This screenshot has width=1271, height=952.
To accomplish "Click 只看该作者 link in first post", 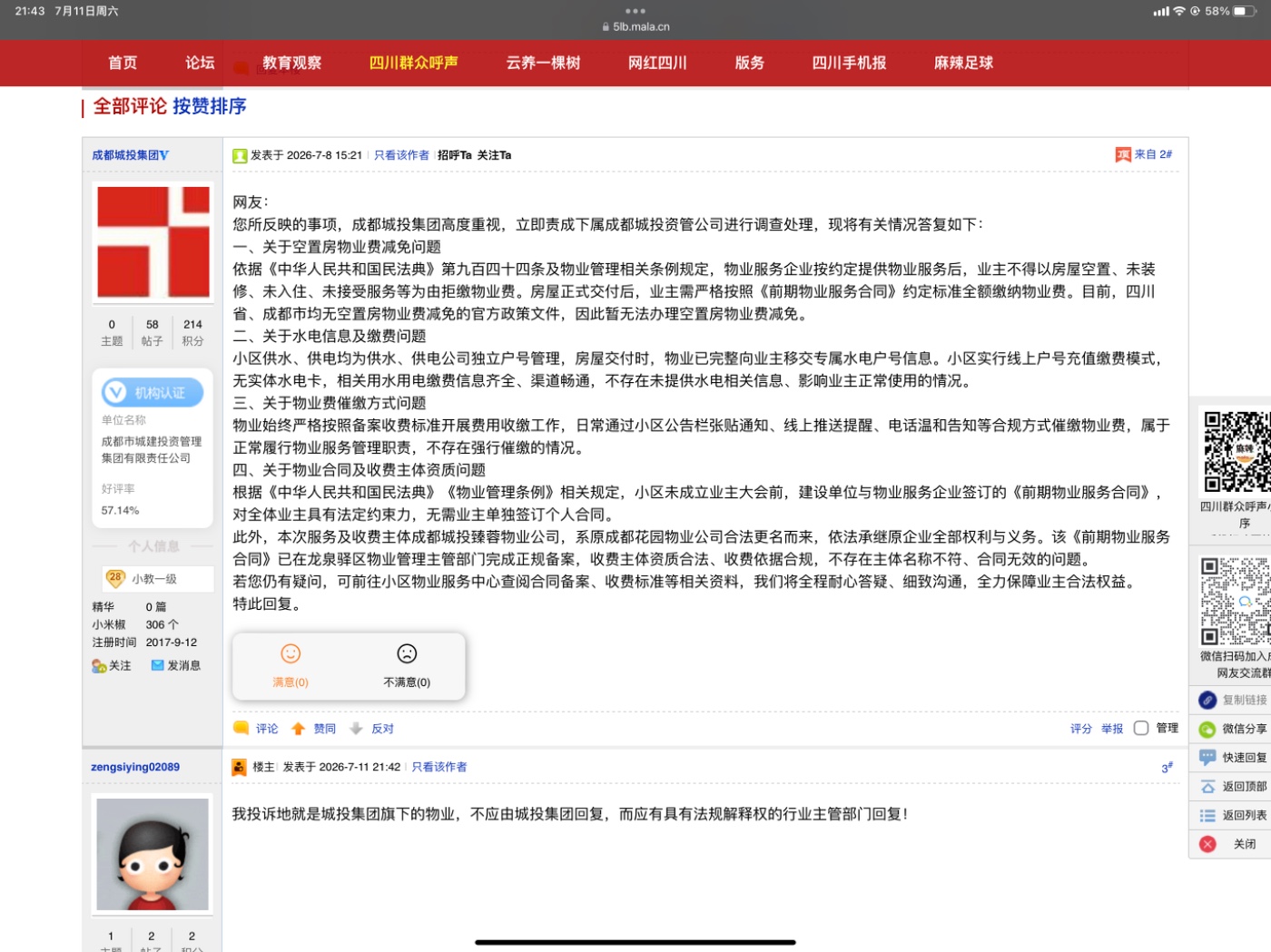I will (x=401, y=155).
